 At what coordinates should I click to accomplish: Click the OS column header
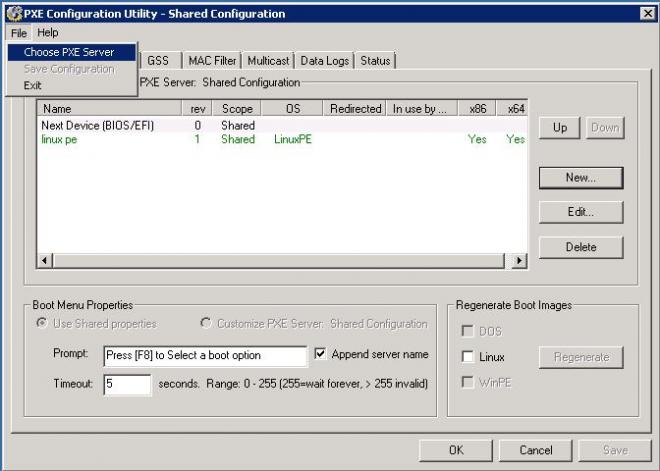292,109
